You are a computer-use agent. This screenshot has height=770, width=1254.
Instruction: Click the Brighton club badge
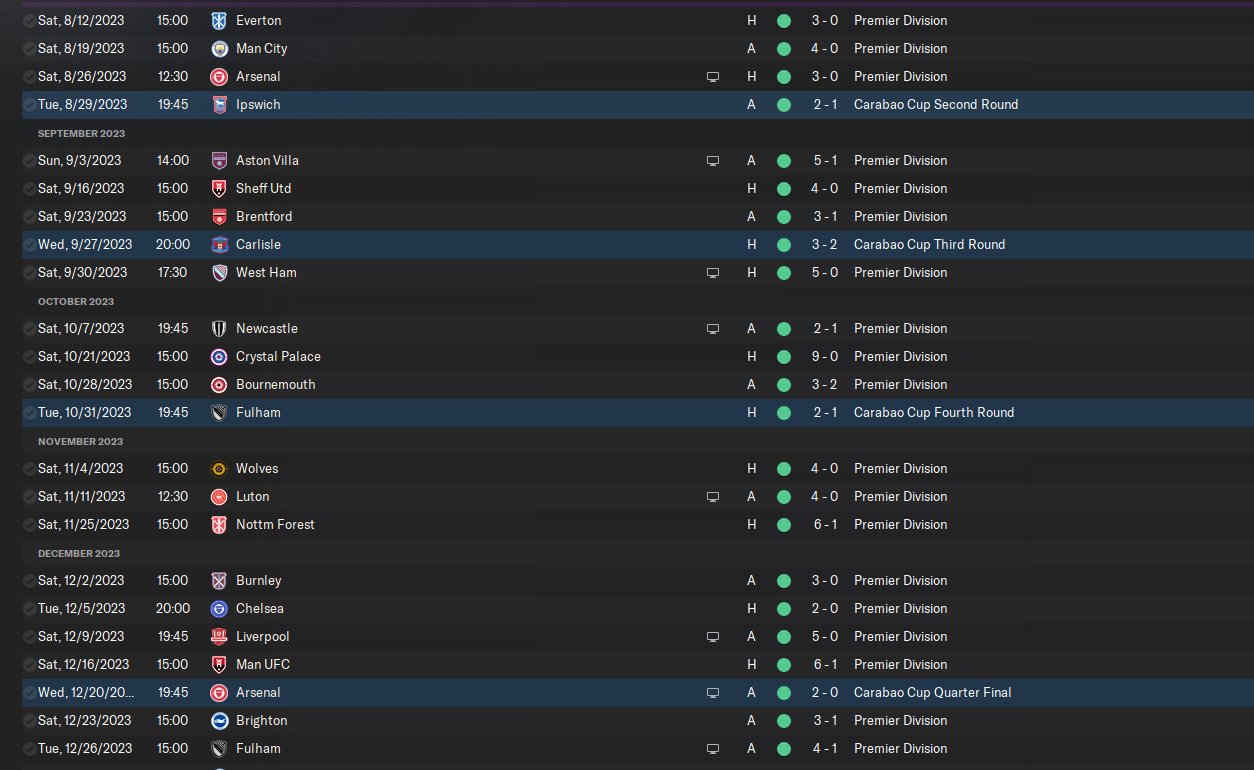coord(219,720)
